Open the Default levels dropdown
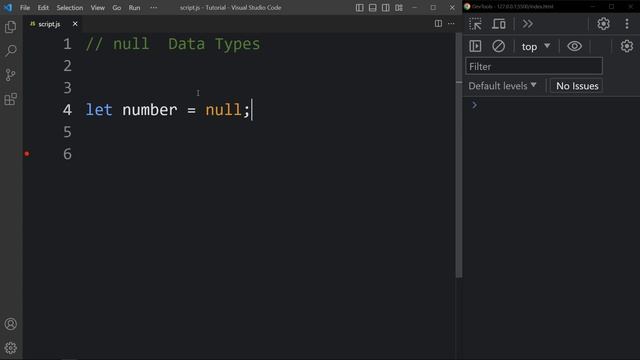The width and height of the screenshot is (640, 360). 502,86
